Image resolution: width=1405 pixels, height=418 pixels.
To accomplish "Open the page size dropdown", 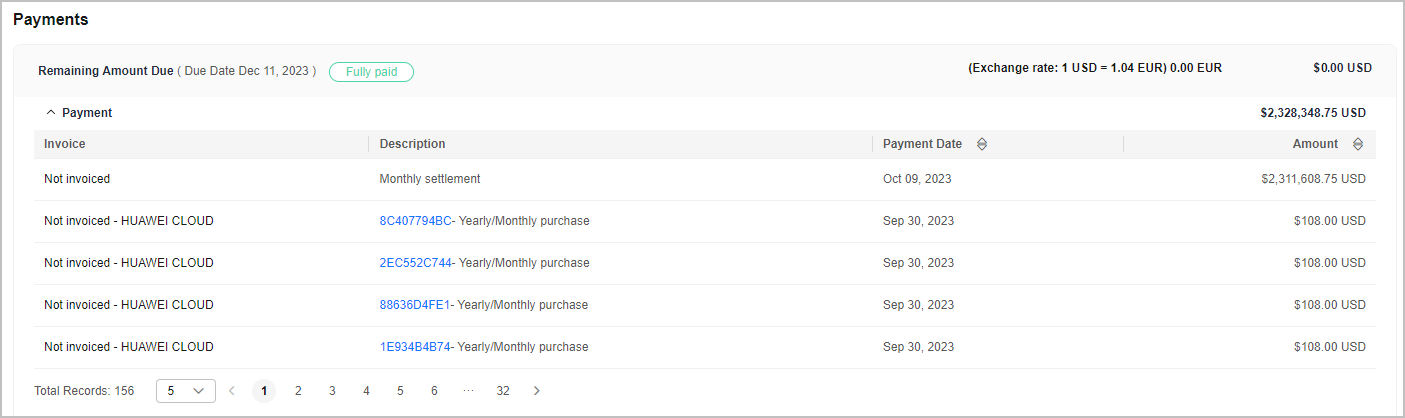I will (x=186, y=391).
